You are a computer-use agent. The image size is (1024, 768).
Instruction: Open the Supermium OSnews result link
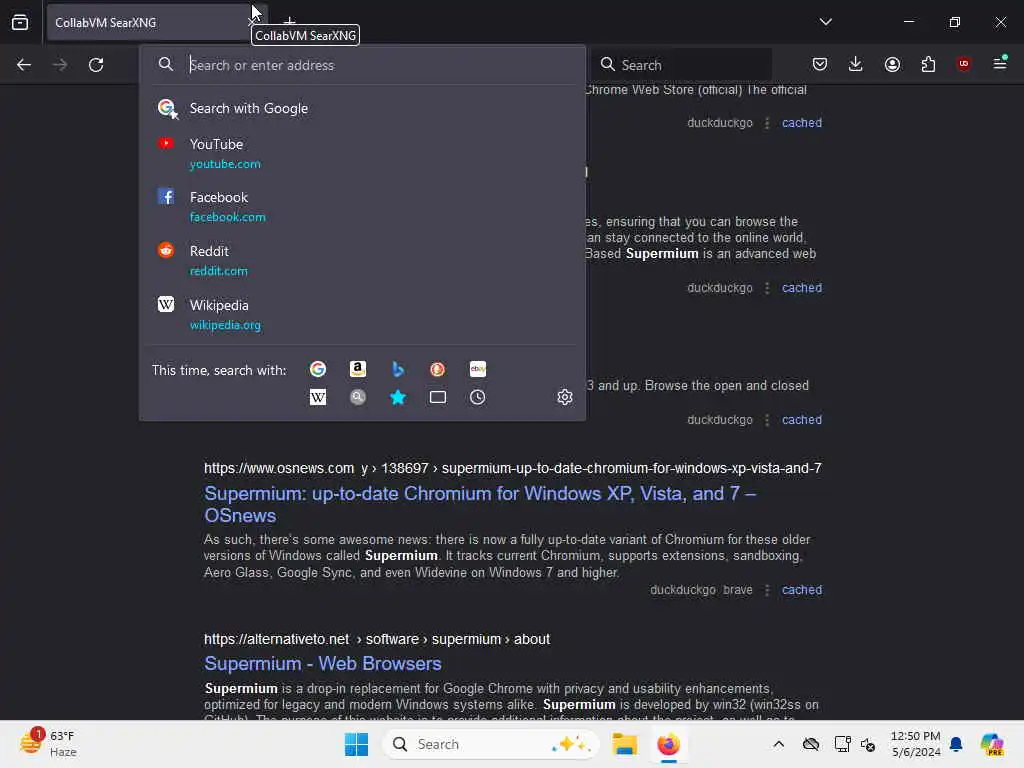coord(480,504)
